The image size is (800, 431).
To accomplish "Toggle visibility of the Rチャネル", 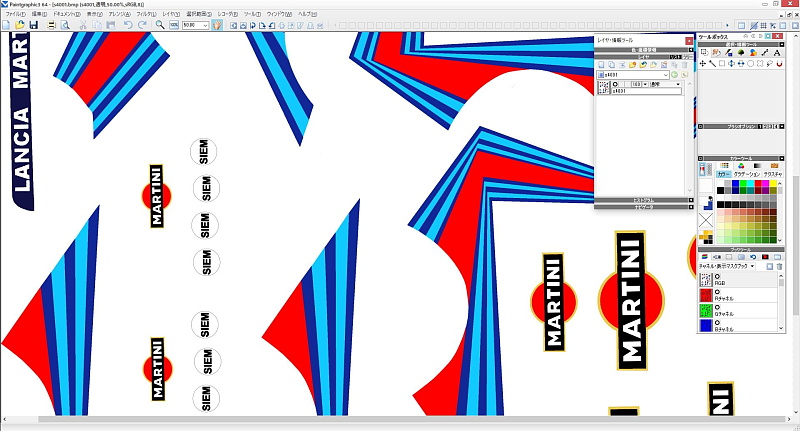I will pyautogui.click(x=718, y=292).
